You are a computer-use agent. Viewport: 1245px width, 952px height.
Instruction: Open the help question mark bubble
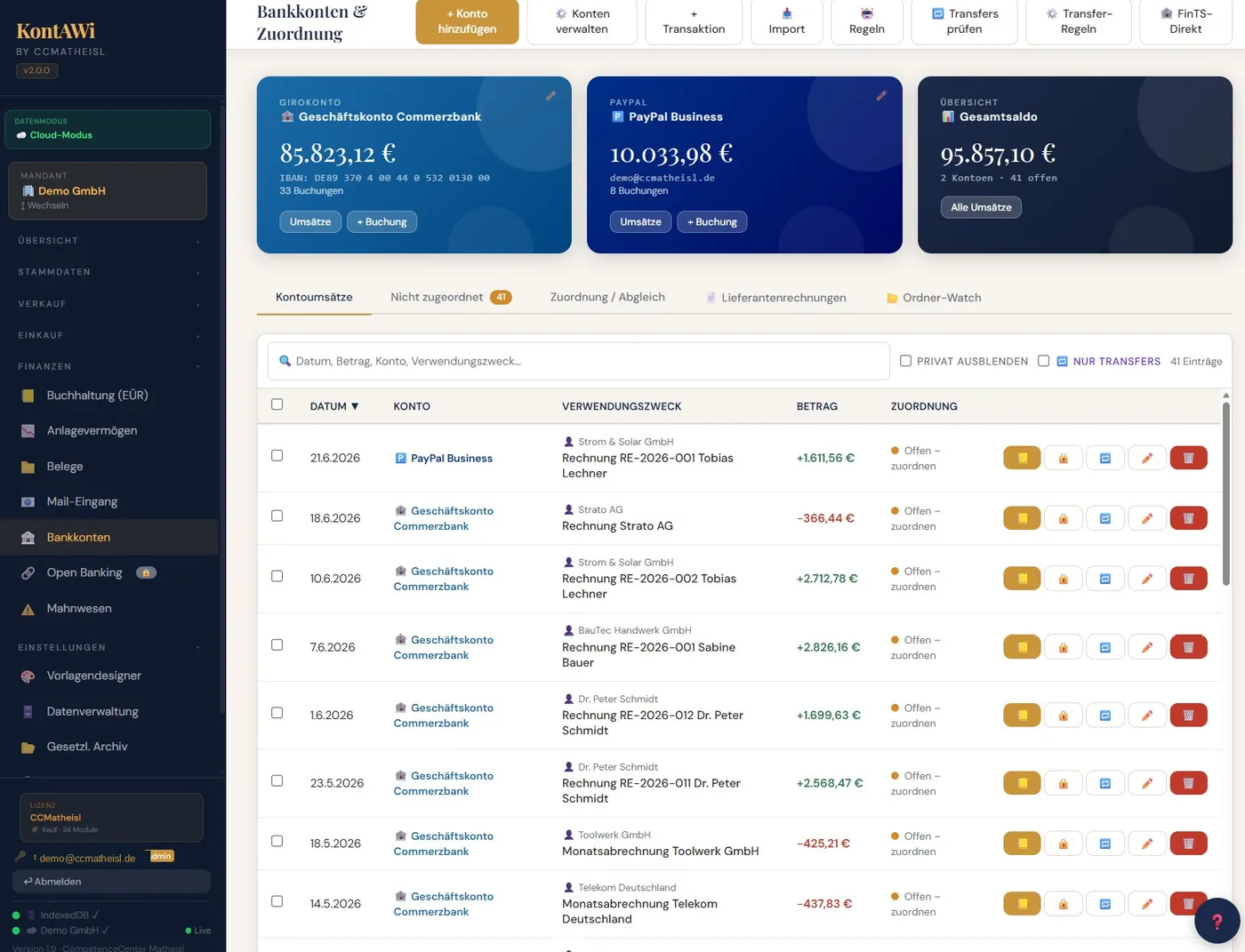coord(1217,921)
